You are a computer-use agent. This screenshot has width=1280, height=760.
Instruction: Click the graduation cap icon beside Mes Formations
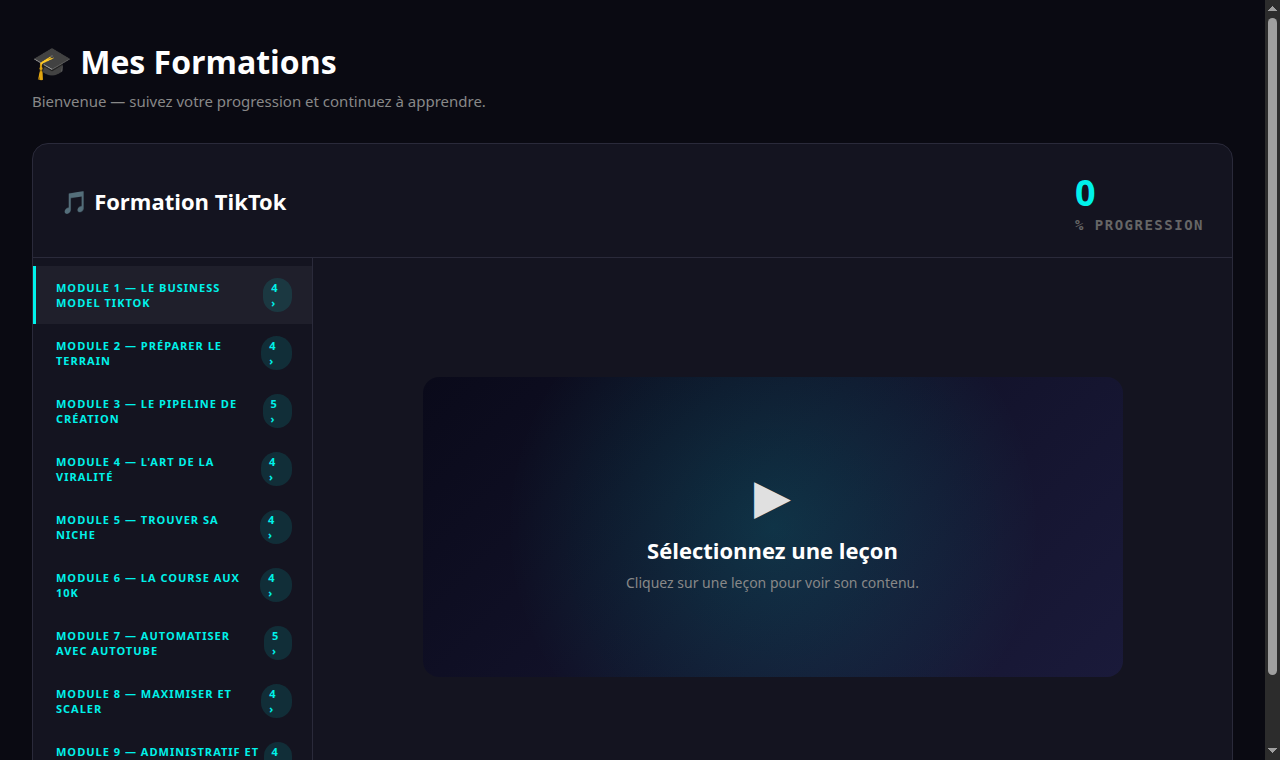point(51,63)
